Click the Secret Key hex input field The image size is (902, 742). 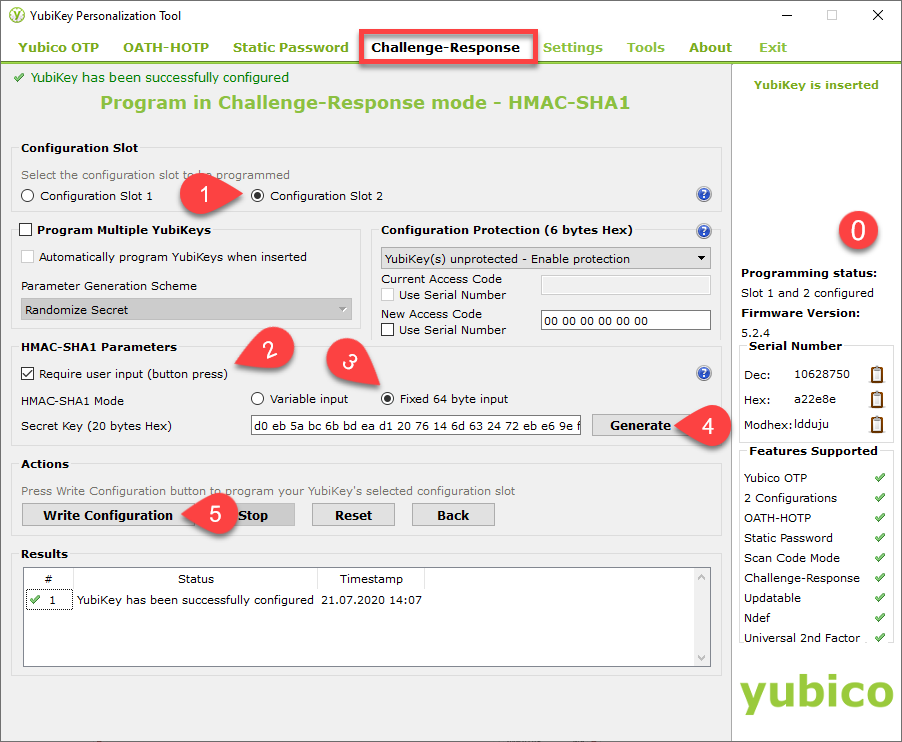pyautogui.click(x=415, y=425)
